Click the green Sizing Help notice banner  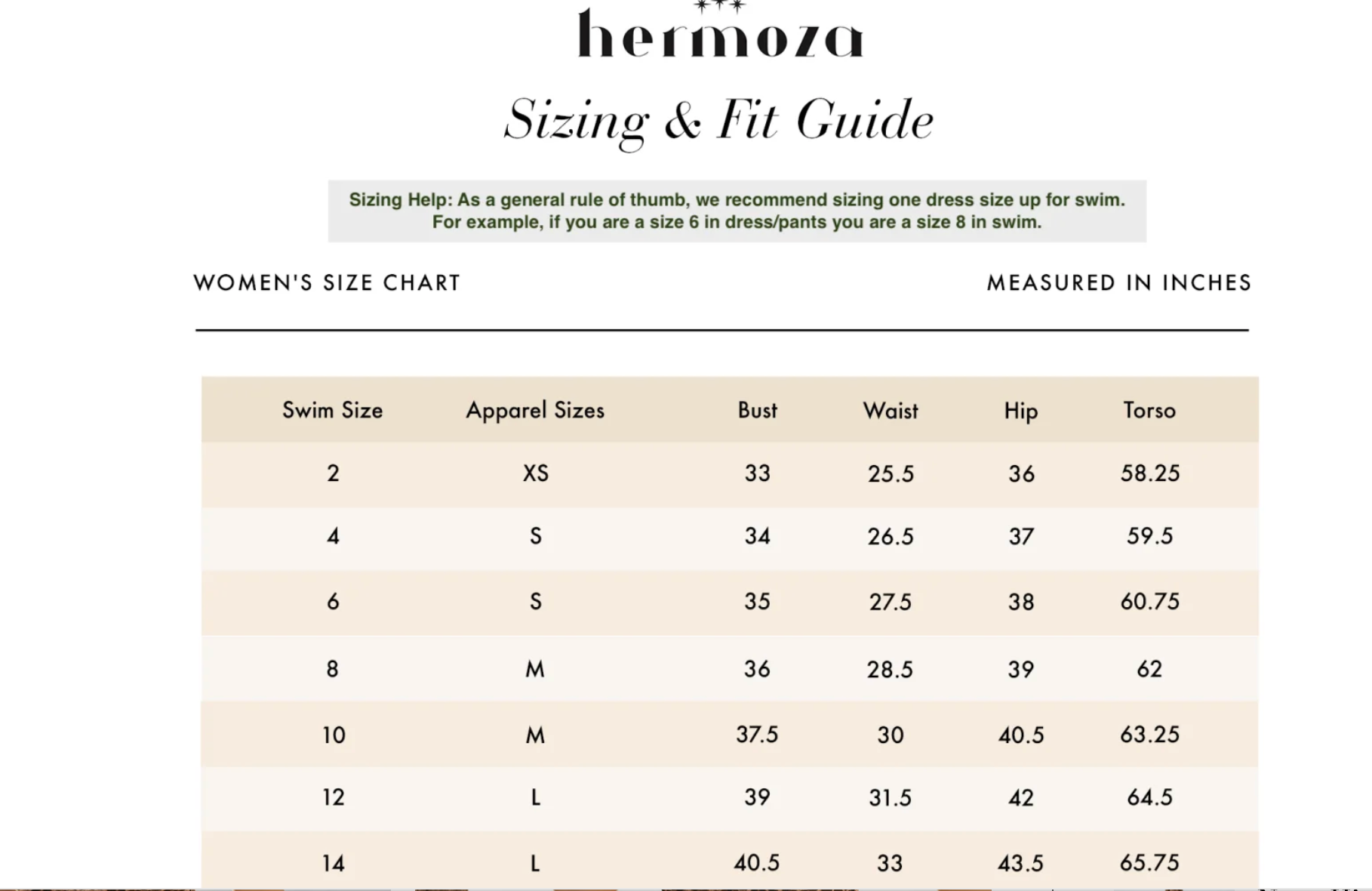click(737, 211)
